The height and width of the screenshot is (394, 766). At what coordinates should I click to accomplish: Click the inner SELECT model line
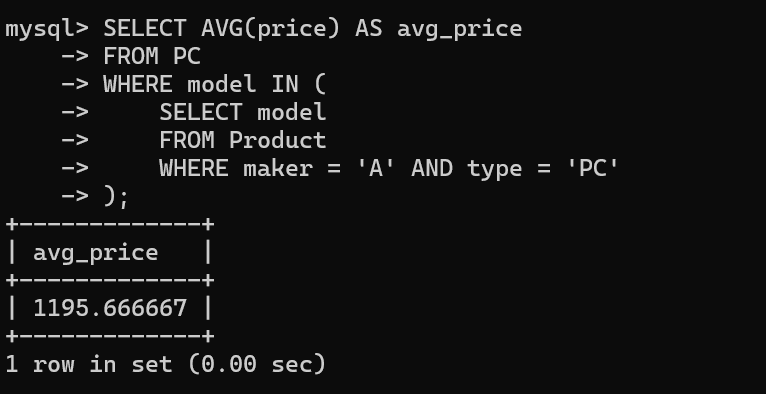tap(243, 112)
